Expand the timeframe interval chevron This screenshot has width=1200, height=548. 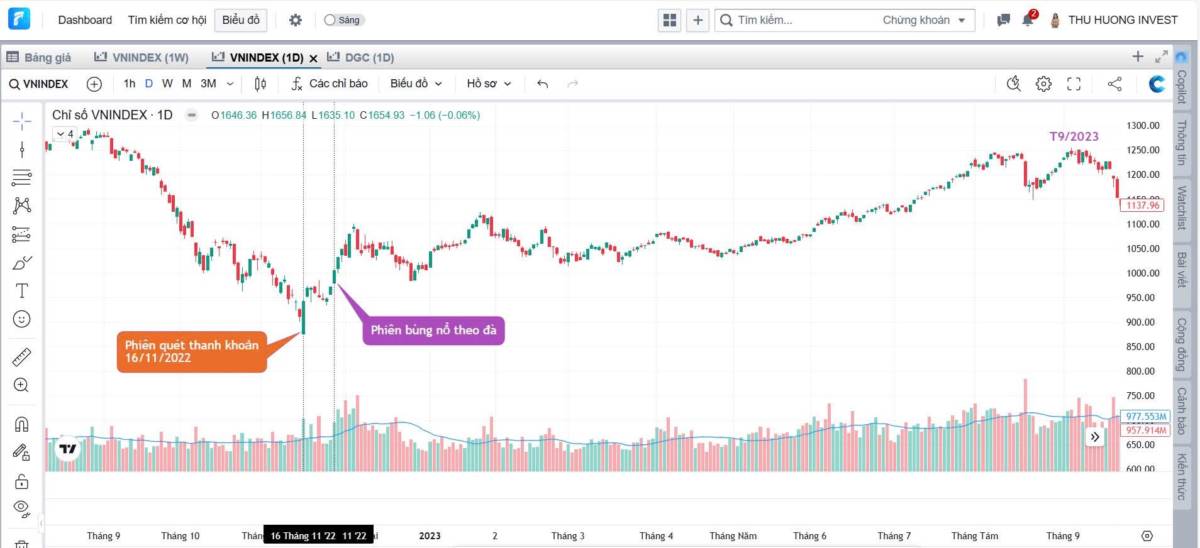pyautogui.click(x=230, y=84)
